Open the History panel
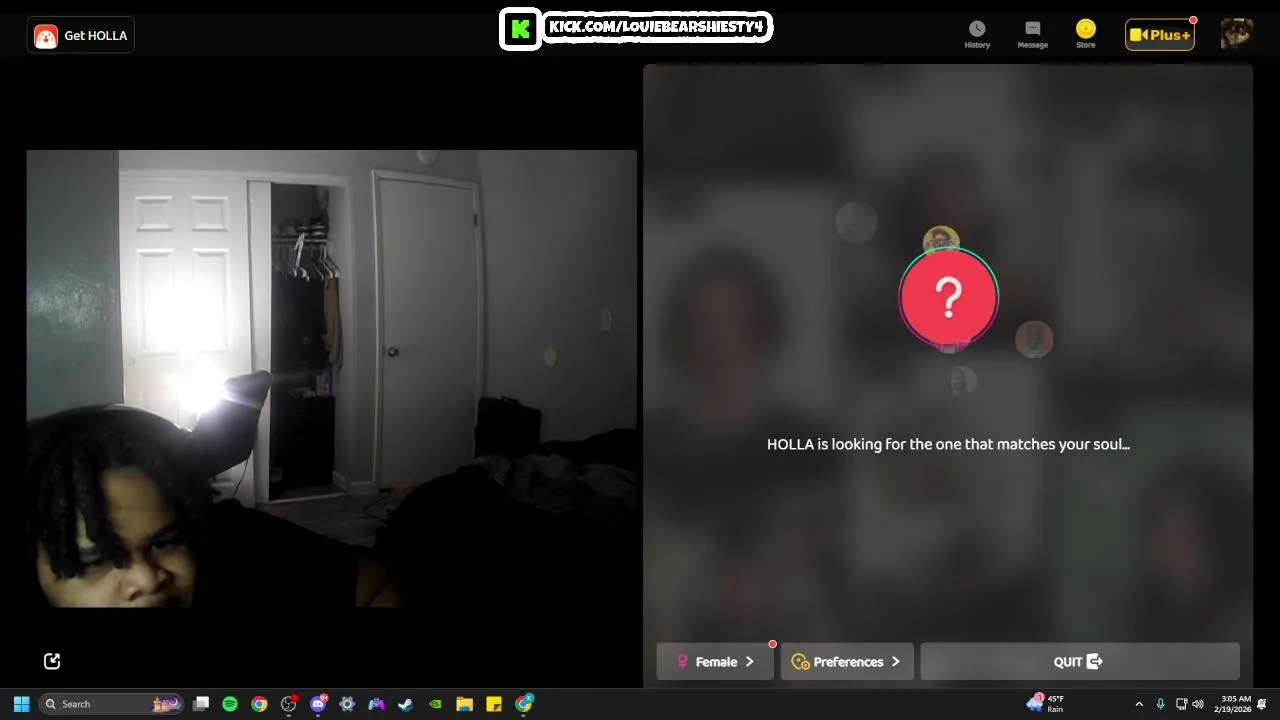This screenshot has width=1280, height=720. click(x=977, y=34)
